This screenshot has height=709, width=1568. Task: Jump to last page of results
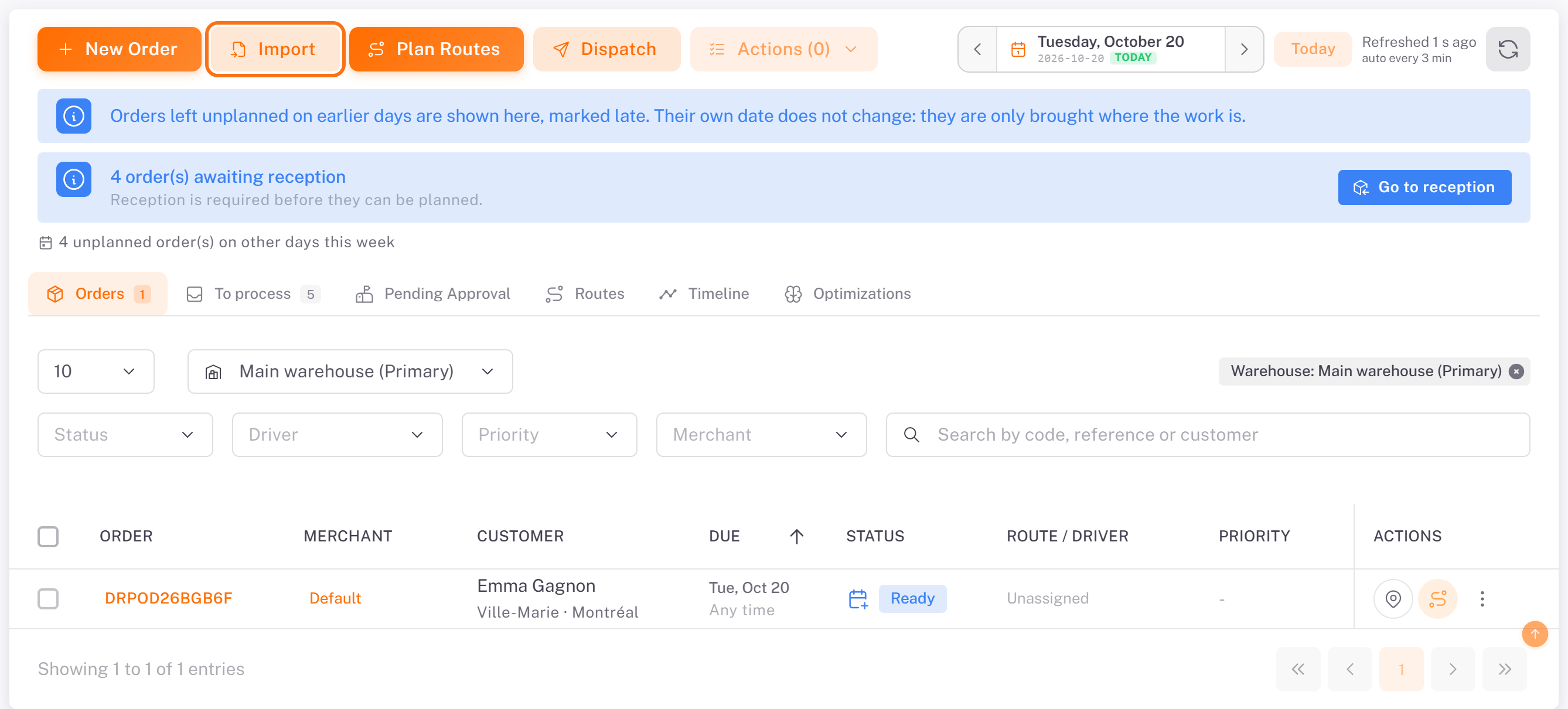1504,669
